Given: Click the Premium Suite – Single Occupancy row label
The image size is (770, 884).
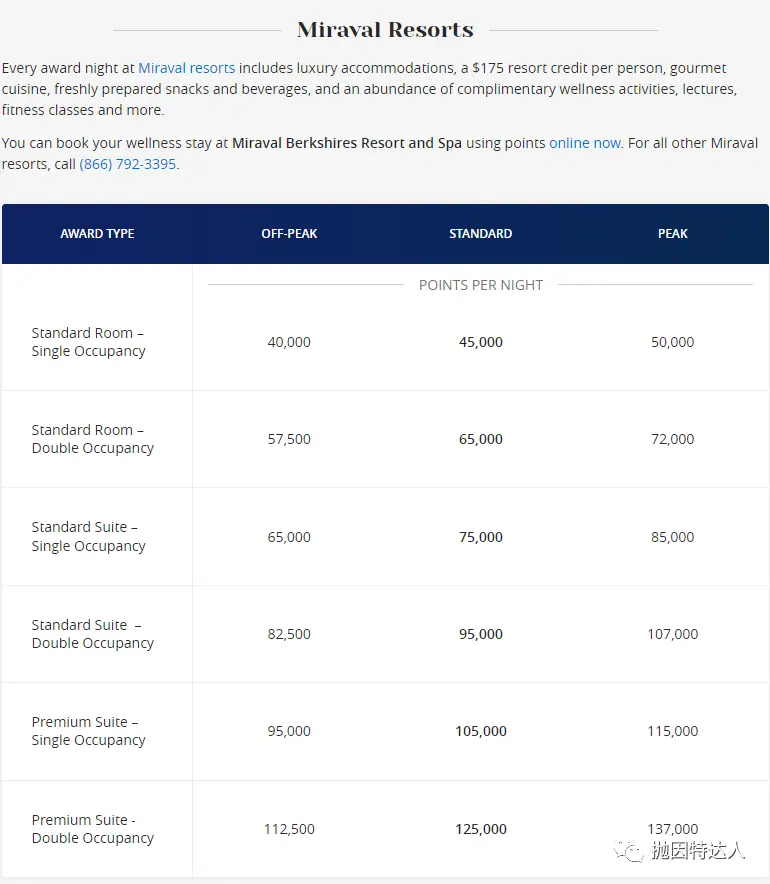Looking at the screenshot, I should tap(88, 731).
